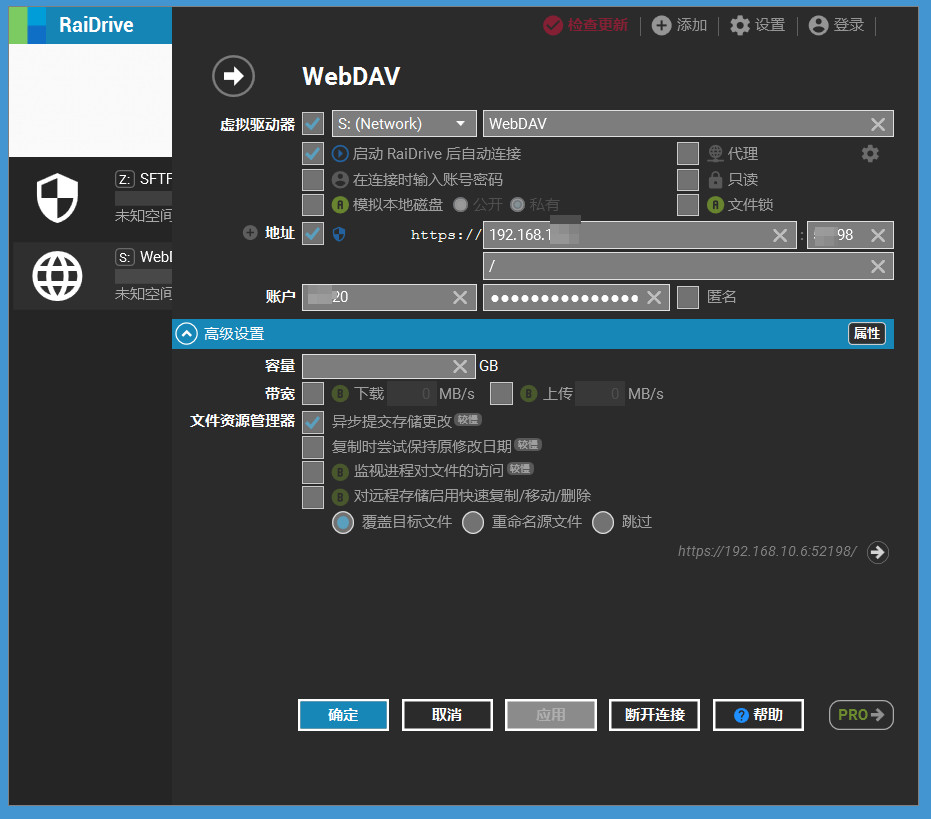Toggle async commit storage changes checkbox
The image size is (931, 819).
coord(313,422)
